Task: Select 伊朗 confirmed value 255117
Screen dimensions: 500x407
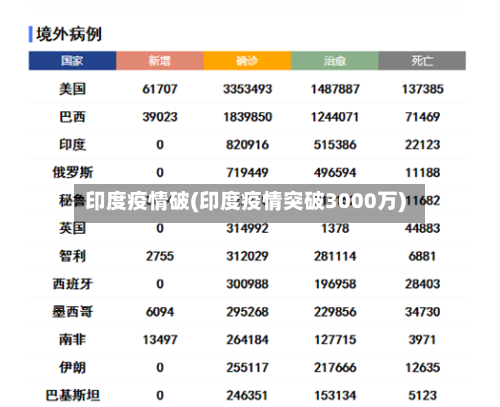Action: click(247, 368)
